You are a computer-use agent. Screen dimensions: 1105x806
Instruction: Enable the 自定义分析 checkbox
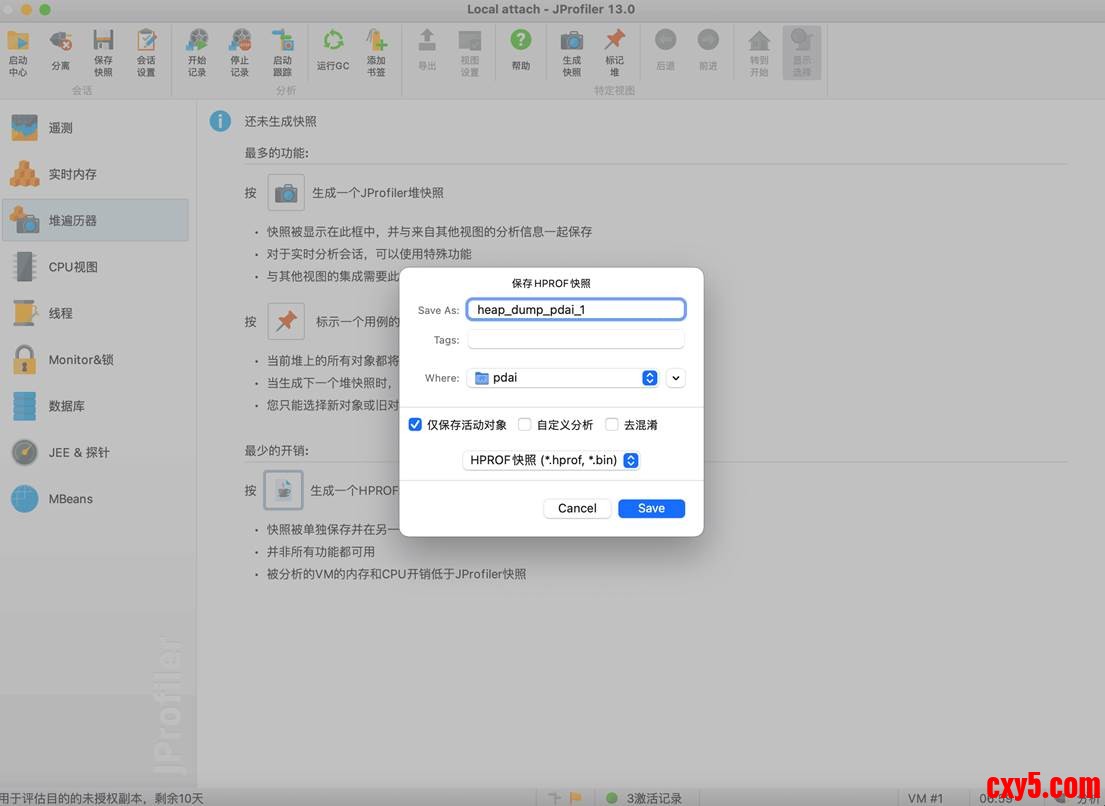pyautogui.click(x=525, y=425)
